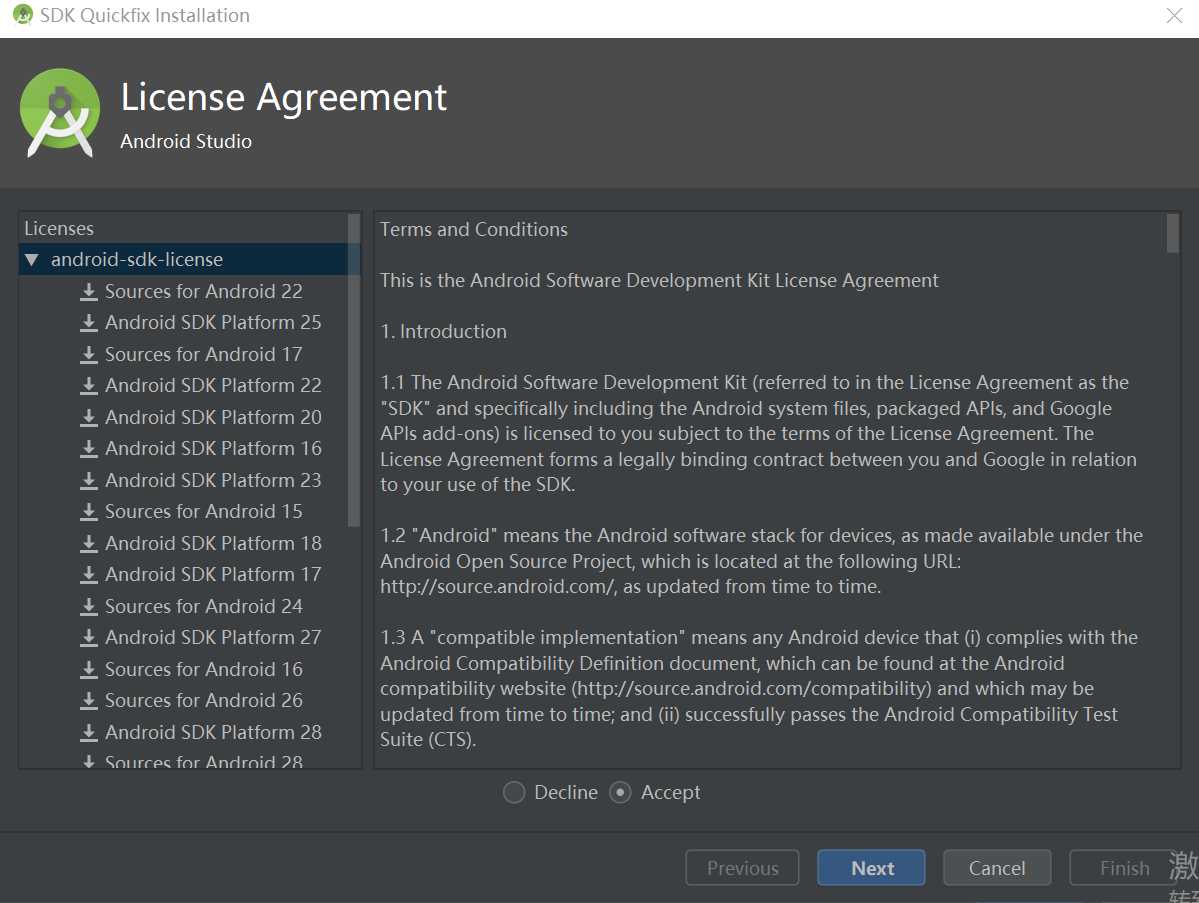Click download icon beside Android SDK Platform 27

[89, 638]
